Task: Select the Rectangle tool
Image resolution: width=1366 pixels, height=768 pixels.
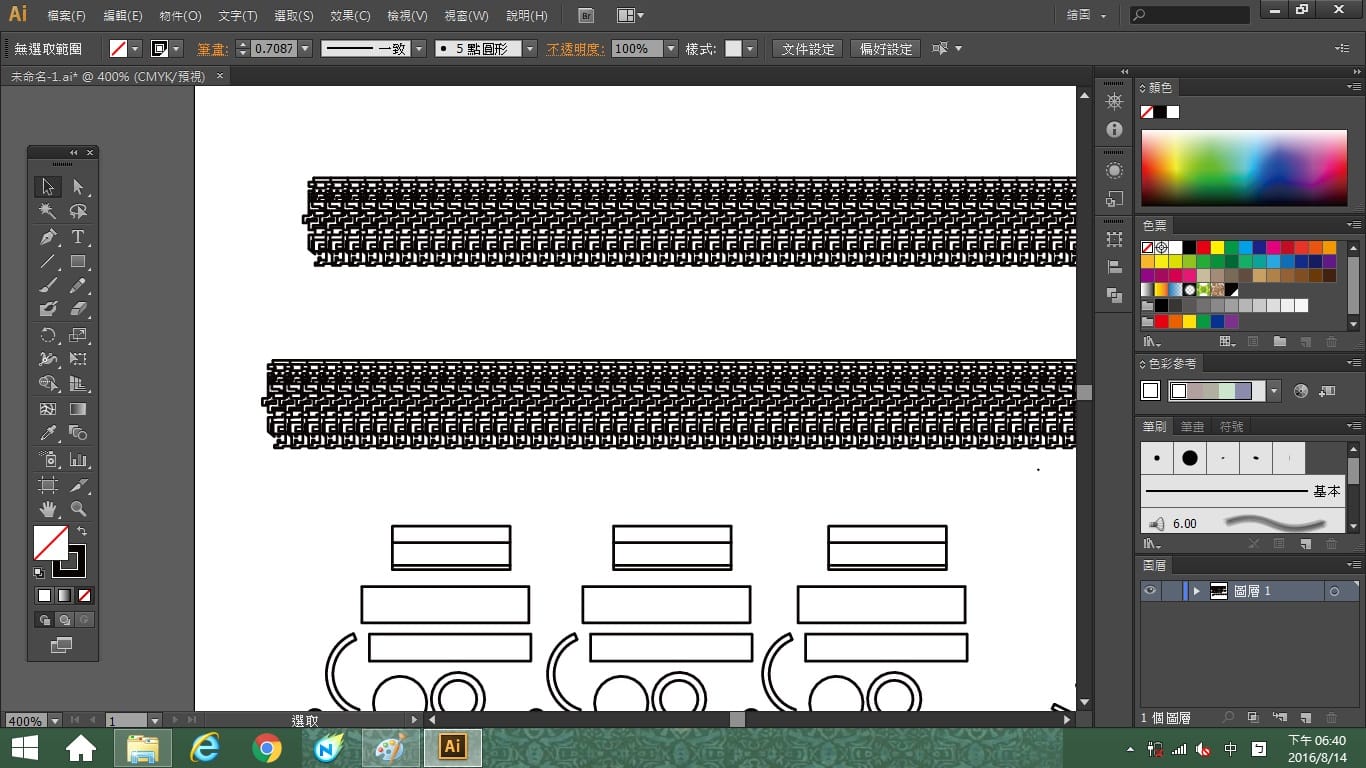Action: click(78, 262)
